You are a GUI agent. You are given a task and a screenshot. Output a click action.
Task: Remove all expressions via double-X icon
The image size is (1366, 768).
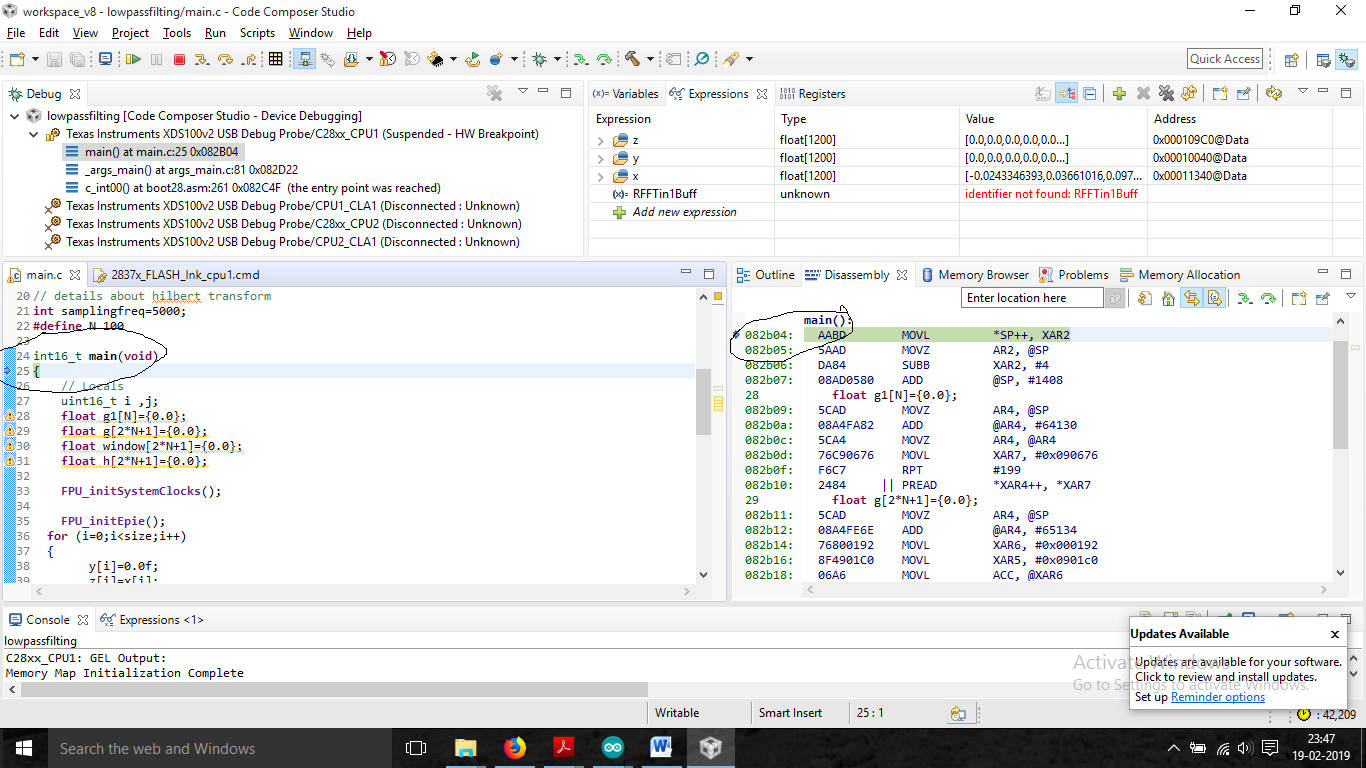click(1164, 93)
